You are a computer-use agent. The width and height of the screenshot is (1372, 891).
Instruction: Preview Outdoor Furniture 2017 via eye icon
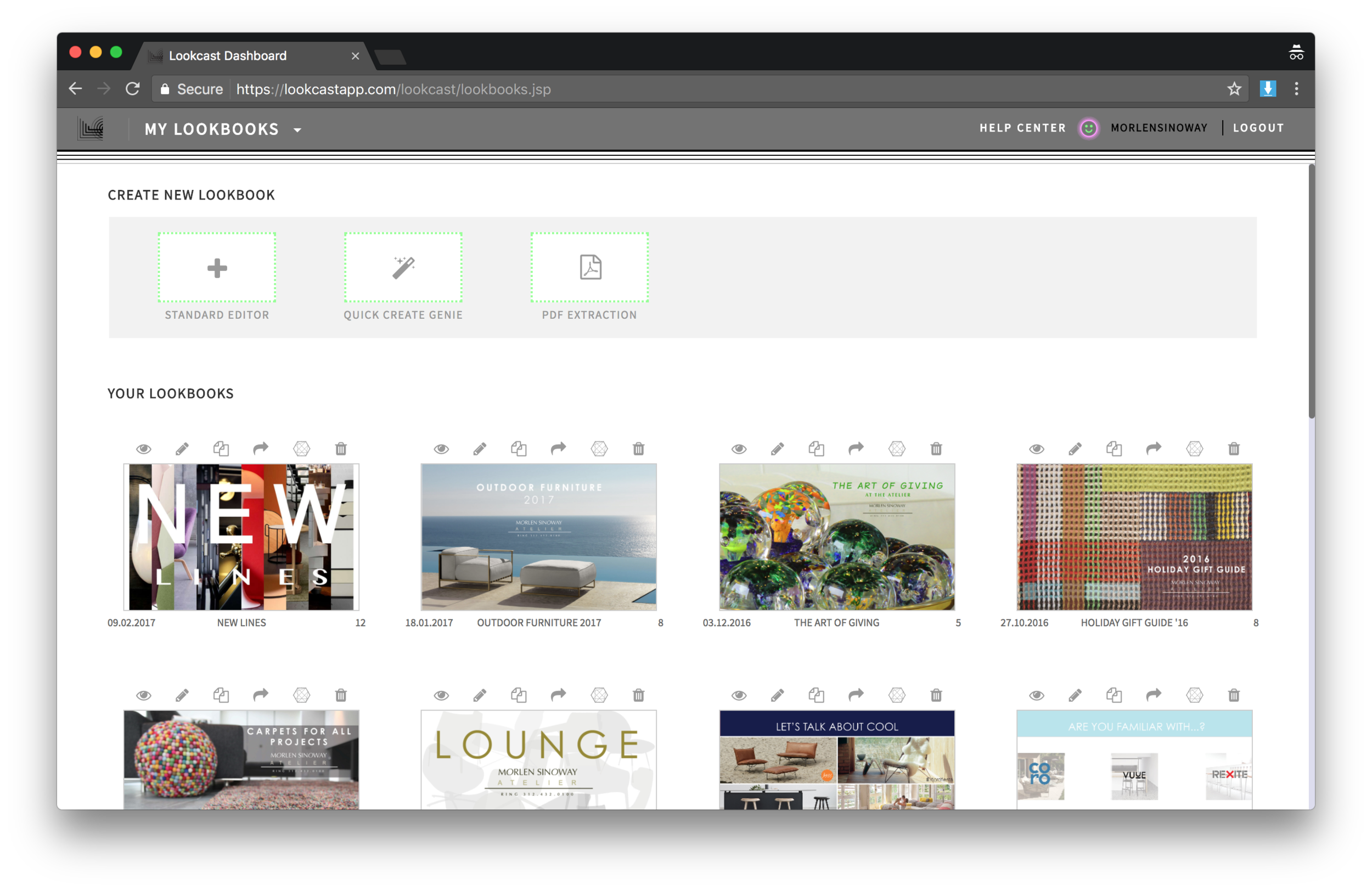pyautogui.click(x=442, y=449)
